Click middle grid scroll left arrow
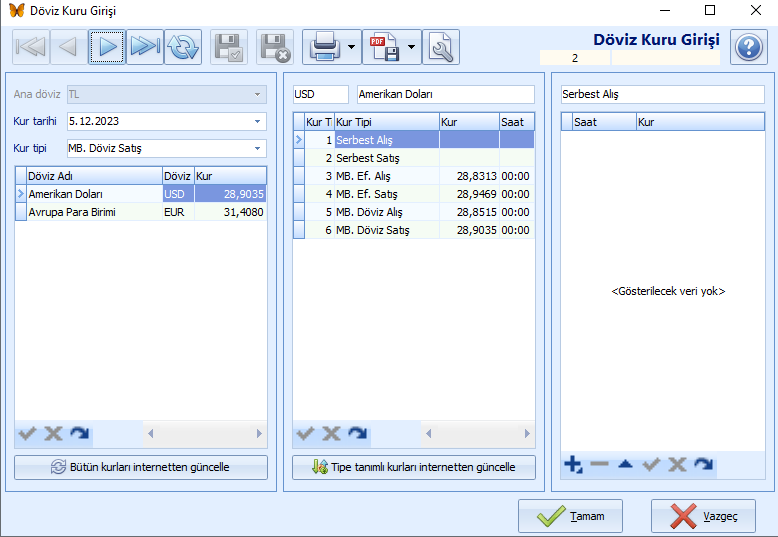778x537 pixels. pos(428,433)
